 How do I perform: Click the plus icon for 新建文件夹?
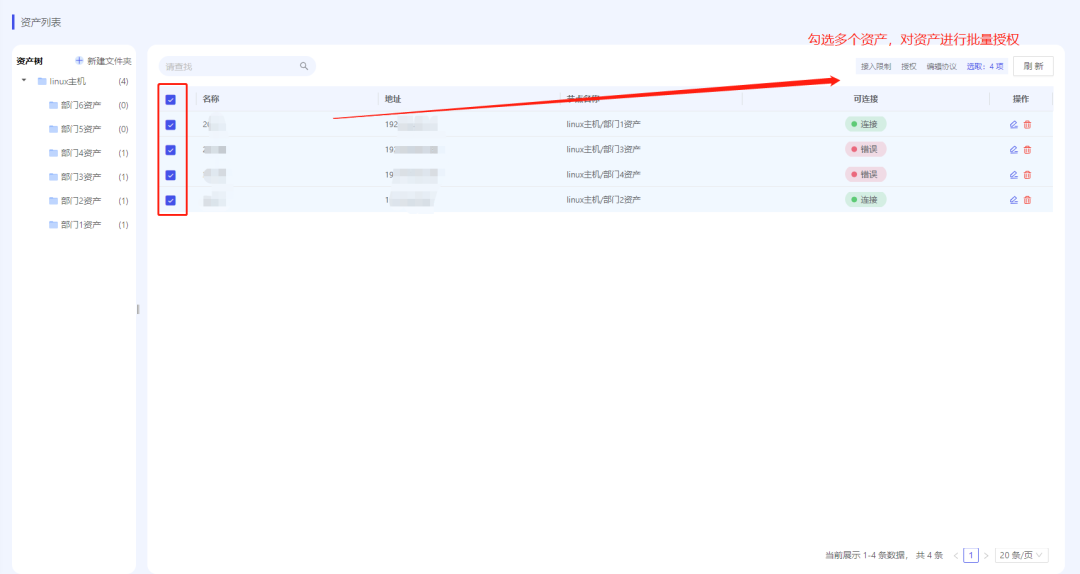point(79,61)
